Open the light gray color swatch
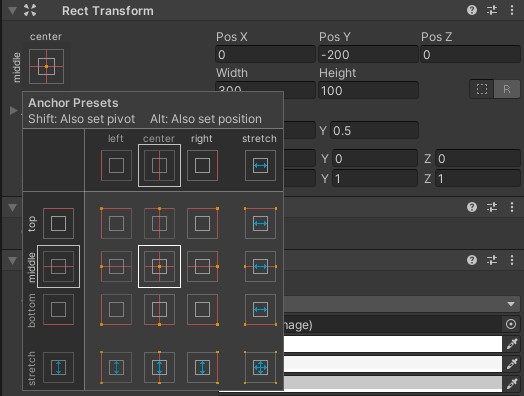 (393, 384)
